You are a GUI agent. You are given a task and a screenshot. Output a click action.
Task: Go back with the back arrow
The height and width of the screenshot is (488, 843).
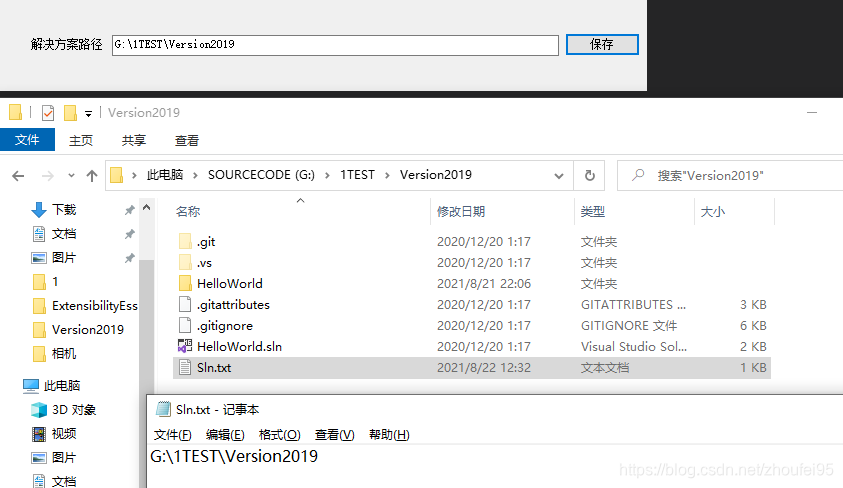(18, 176)
